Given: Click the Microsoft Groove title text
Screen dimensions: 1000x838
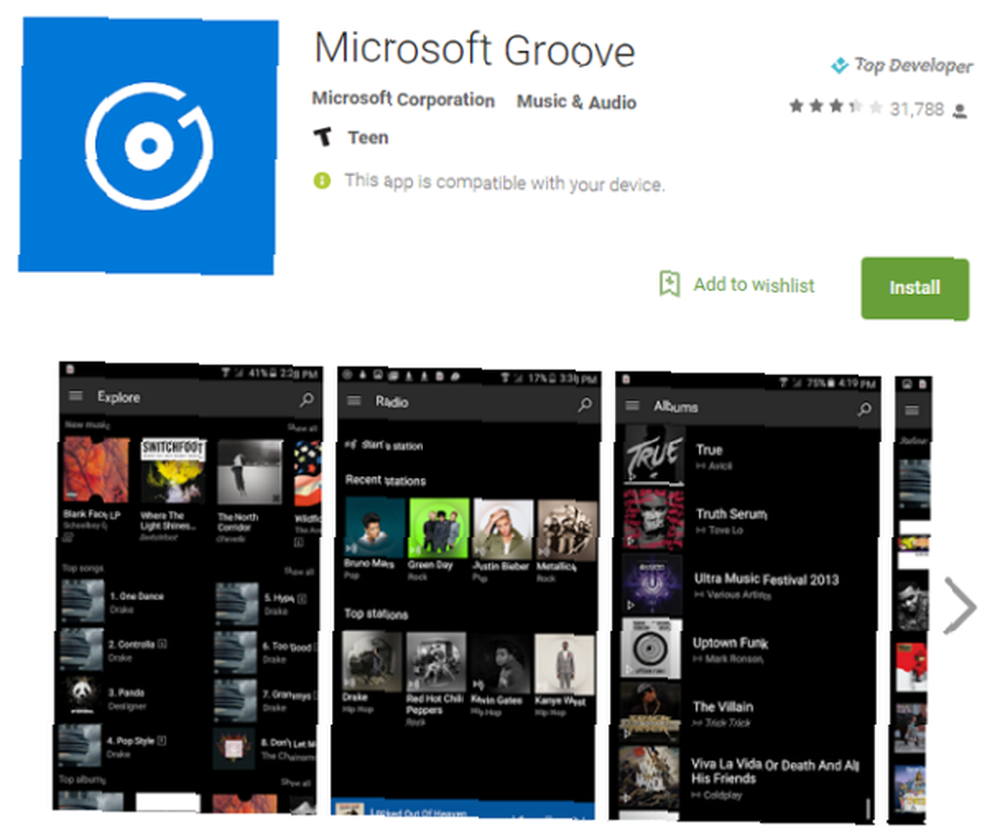Looking at the screenshot, I should coord(475,49).
